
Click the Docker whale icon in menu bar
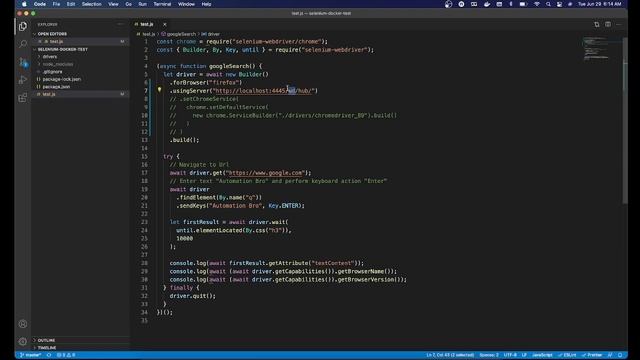[x=487, y=4]
